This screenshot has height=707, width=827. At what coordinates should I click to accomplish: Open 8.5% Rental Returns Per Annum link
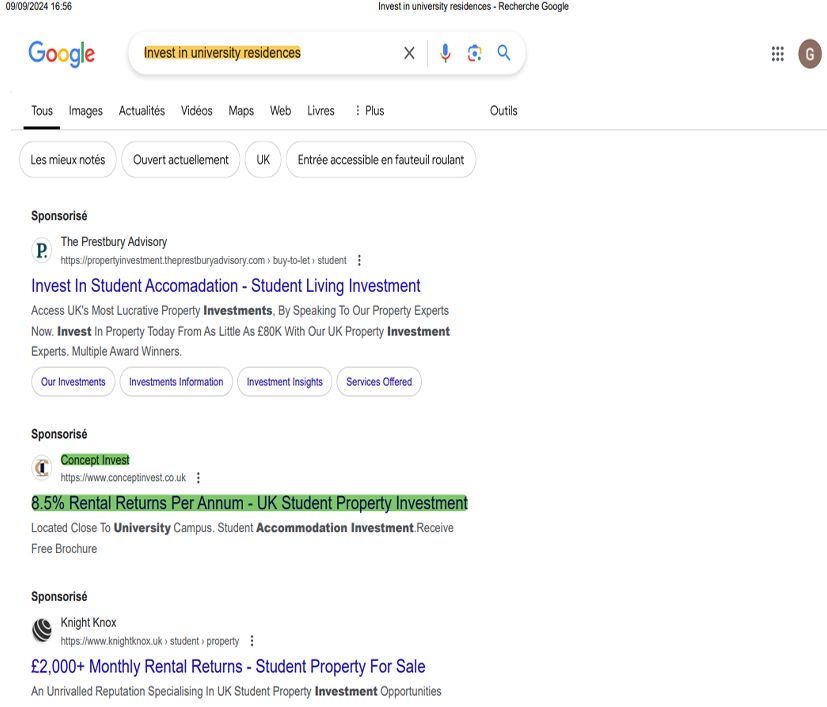(x=249, y=503)
